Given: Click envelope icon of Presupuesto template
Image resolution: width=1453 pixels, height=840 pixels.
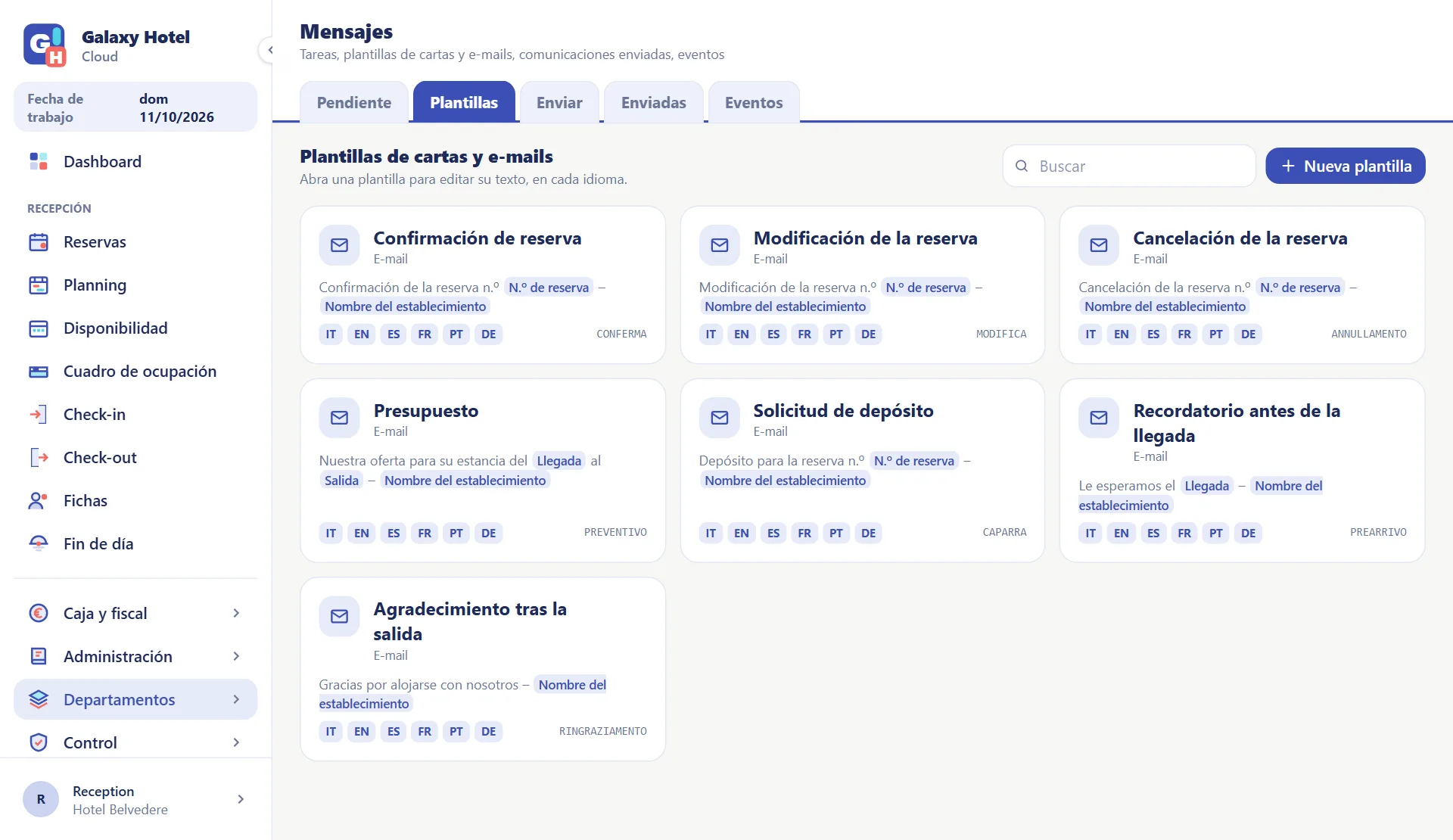Looking at the screenshot, I should 340,418.
